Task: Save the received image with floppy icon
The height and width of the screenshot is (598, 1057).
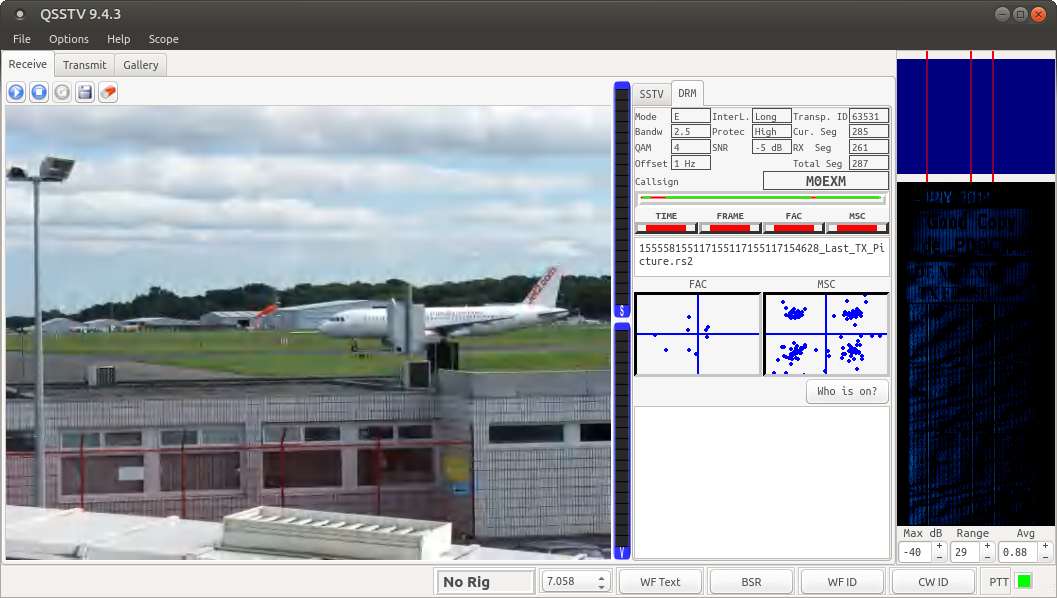Action: point(85,92)
